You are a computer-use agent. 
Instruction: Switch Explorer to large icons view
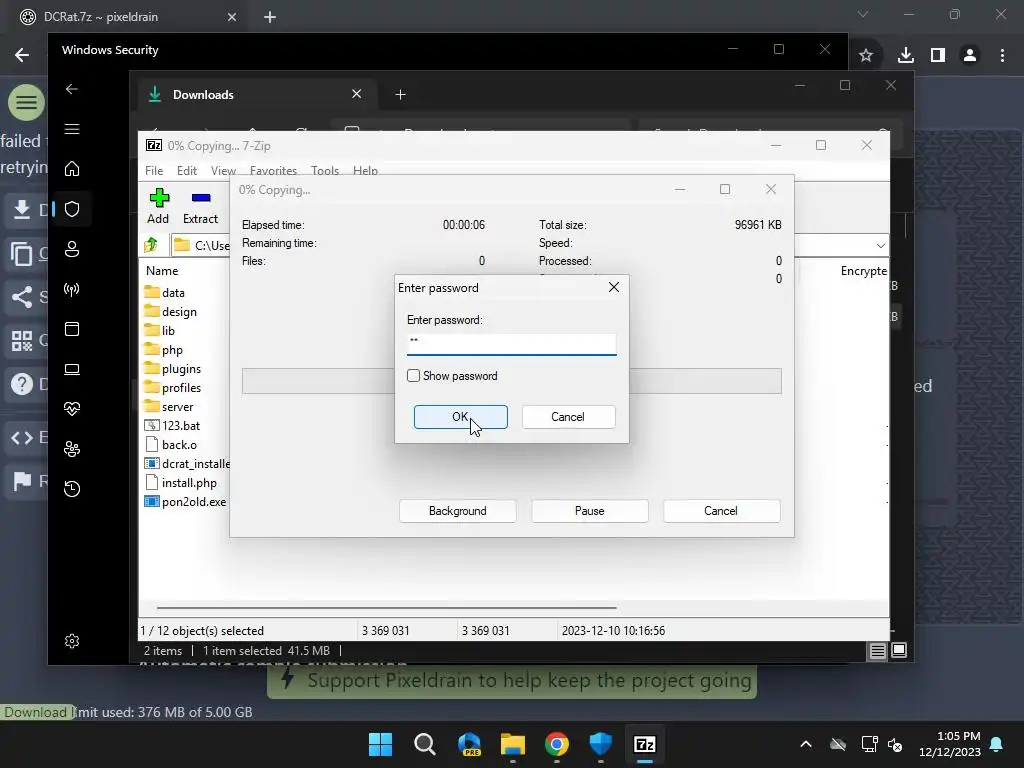(x=899, y=650)
